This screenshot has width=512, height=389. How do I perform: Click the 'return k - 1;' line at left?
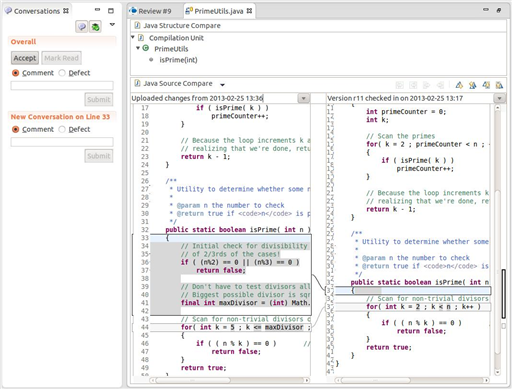(x=205, y=157)
